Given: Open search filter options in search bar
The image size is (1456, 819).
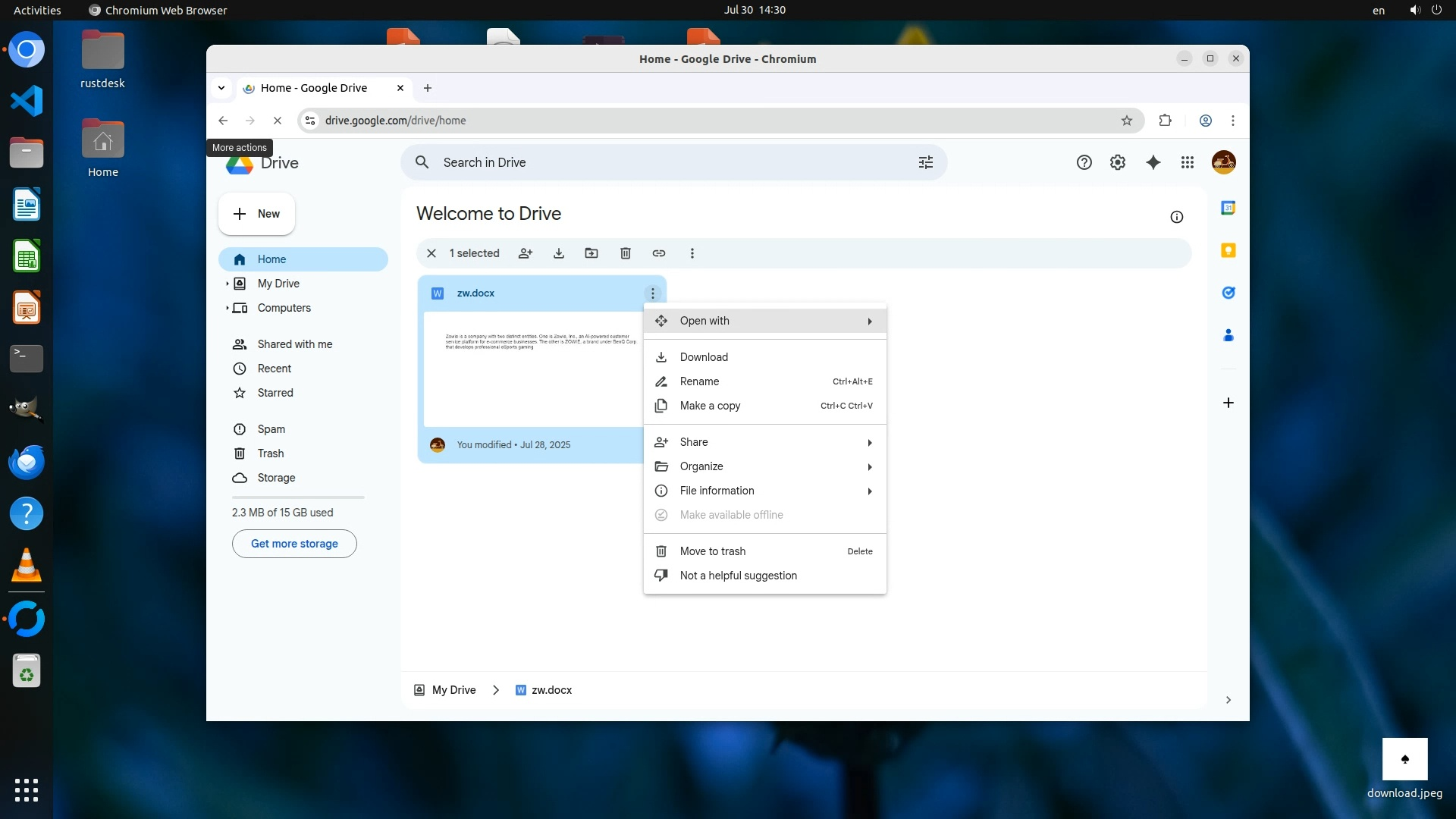Looking at the screenshot, I should pyautogui.click(x=926, y=162).
